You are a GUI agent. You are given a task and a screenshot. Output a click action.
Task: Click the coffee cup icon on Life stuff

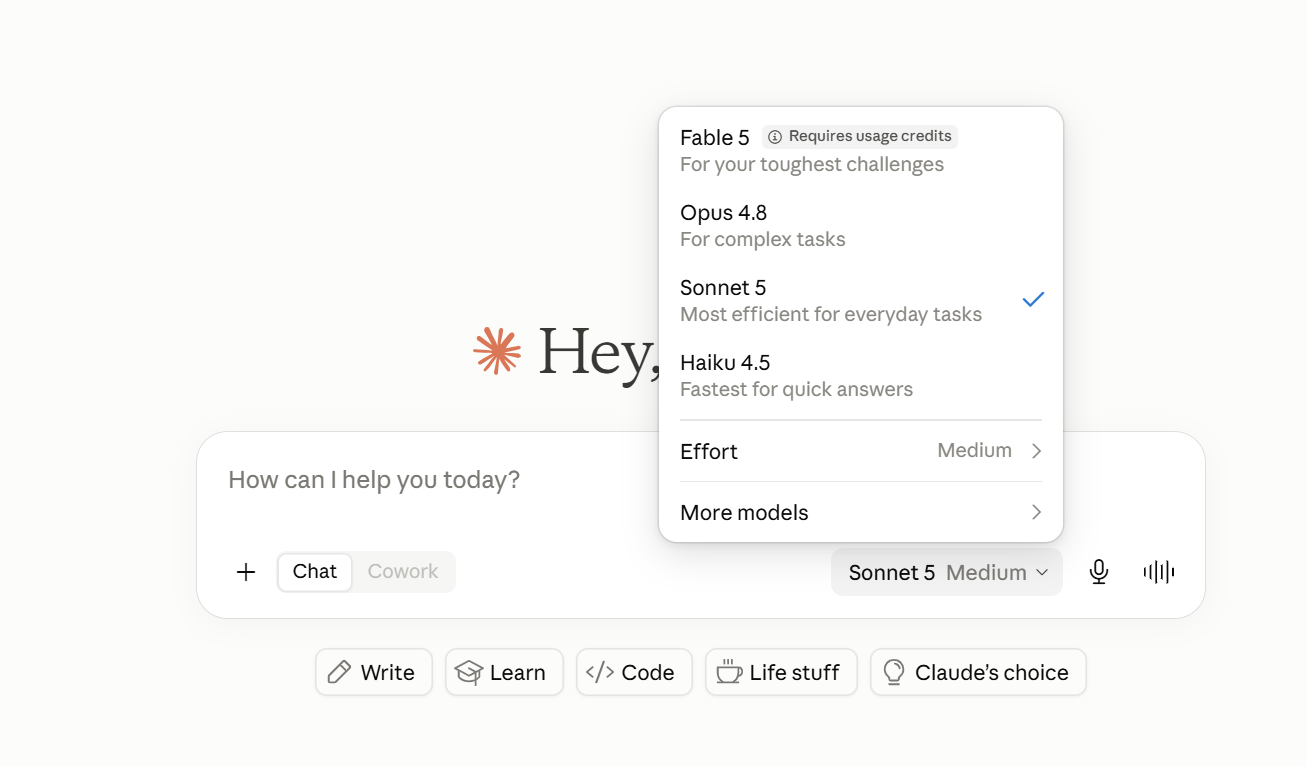pos(729,672)
